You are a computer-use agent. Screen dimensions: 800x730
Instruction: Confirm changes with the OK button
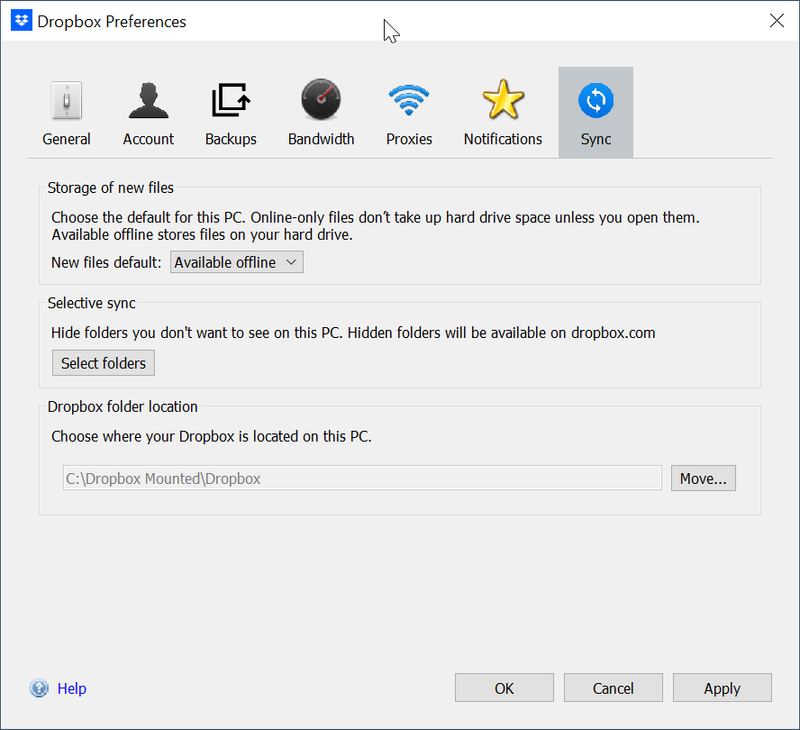tap(504, 688)
